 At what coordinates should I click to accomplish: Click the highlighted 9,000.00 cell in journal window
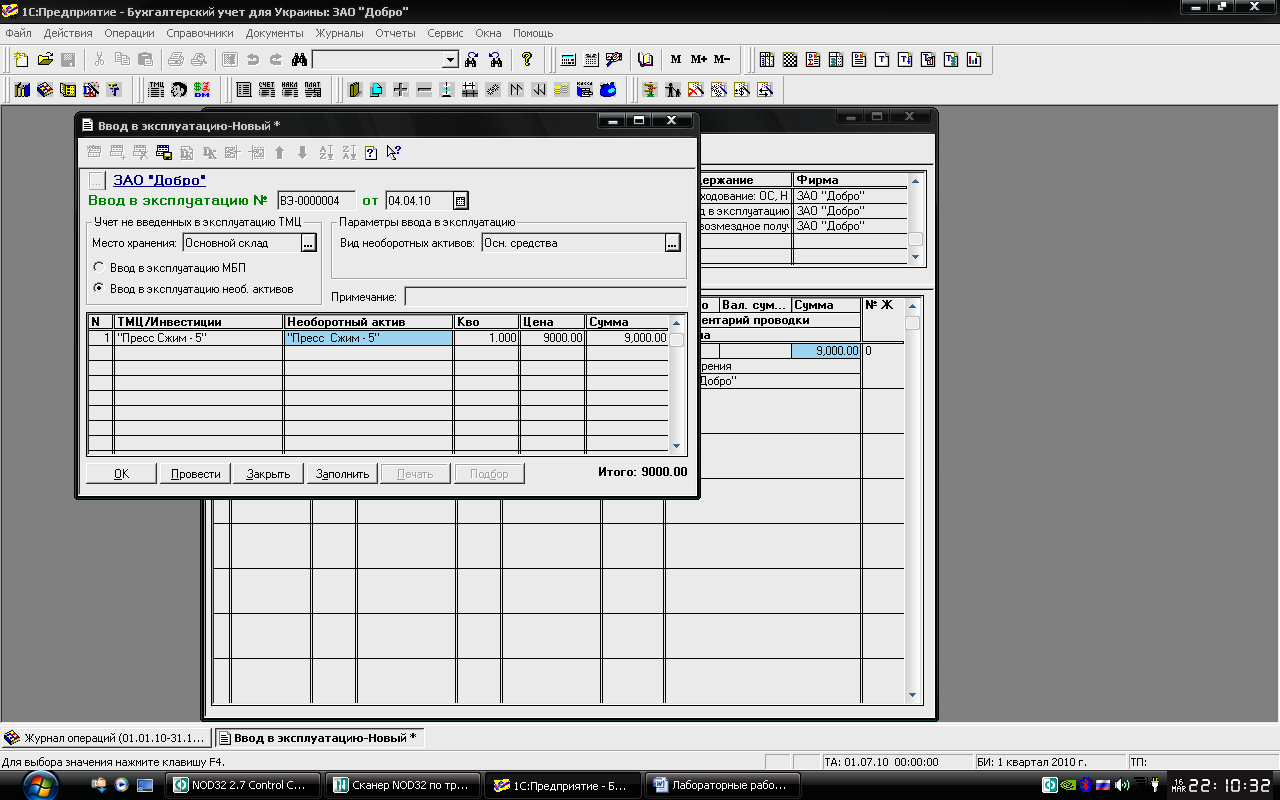(x=826, y=351)
